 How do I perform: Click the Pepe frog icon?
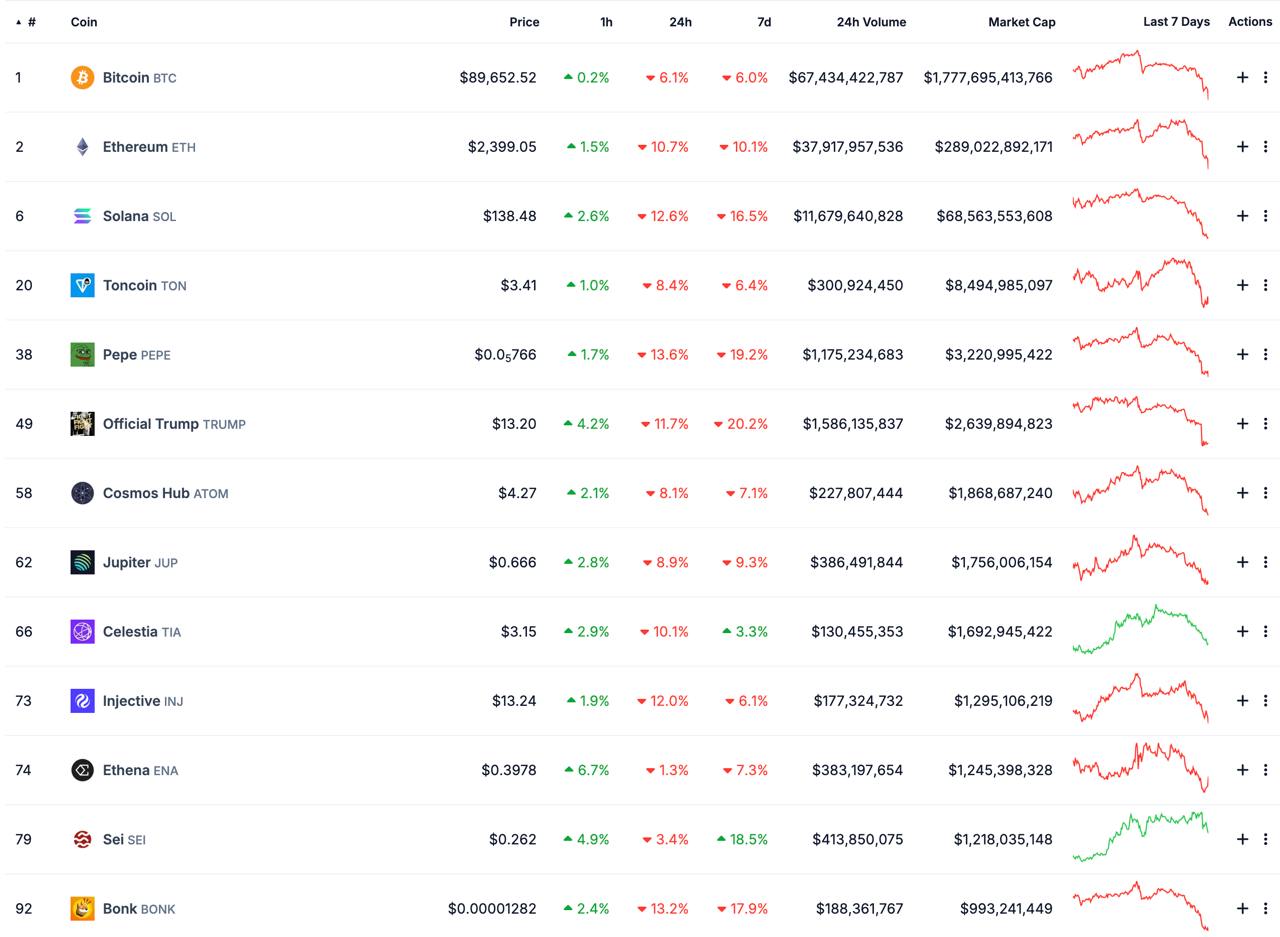[x=82, y=354]
